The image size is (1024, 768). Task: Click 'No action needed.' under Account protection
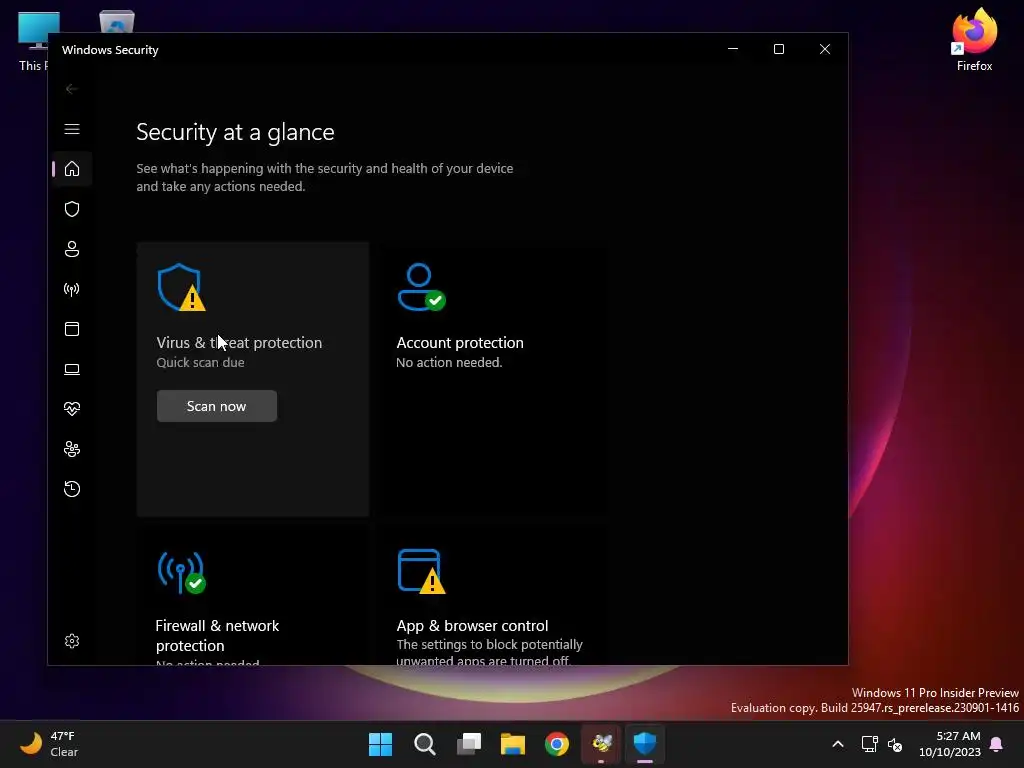coord(449,362)
